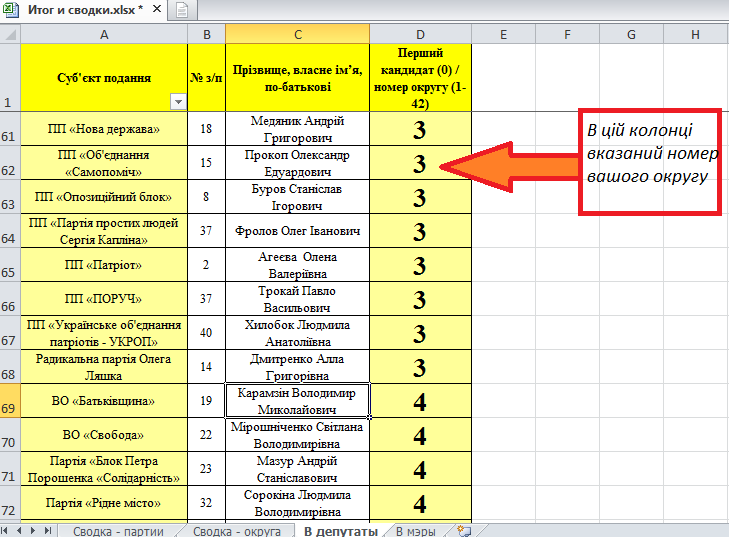Viewport: 729px width, 537px height.
Task: Select column C header
Action: 298,34
